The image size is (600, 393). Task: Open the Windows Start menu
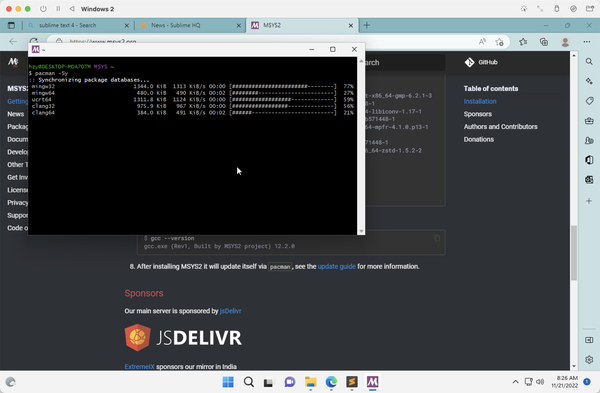(x=228, y=382)
